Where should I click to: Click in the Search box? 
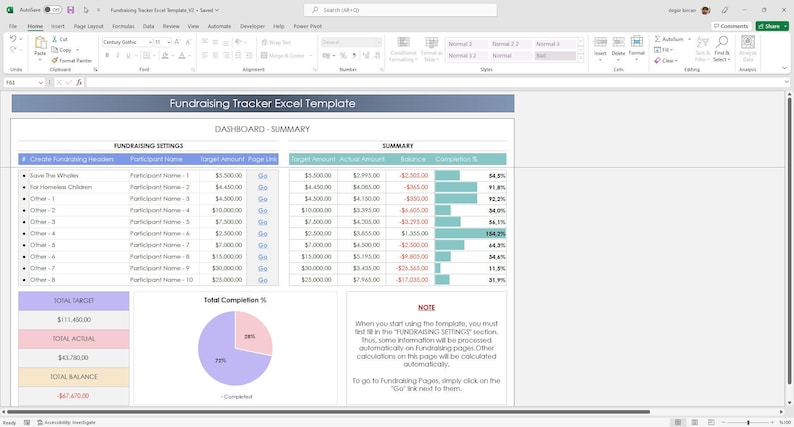click(400, 10)
